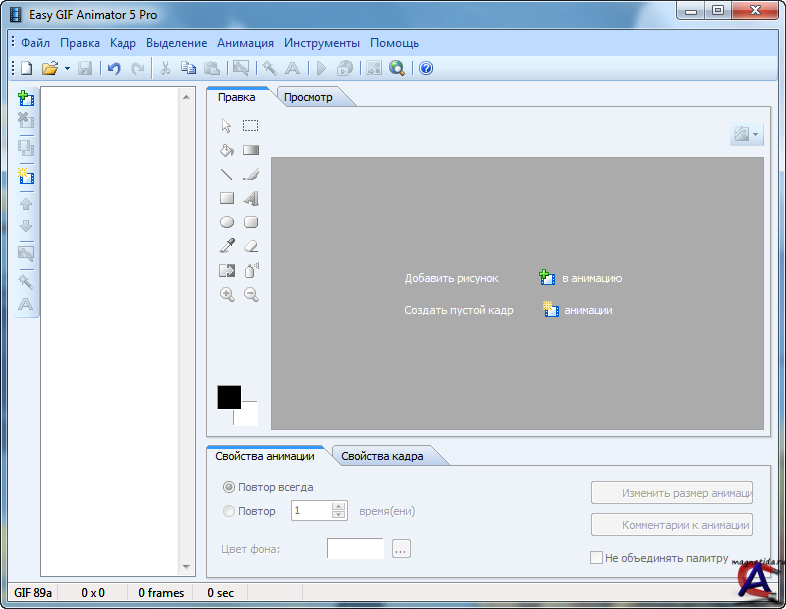Click the duplicate frame icon in left sidebar
This screenshot has width=786, height=609.
click(x=26, y=148)
